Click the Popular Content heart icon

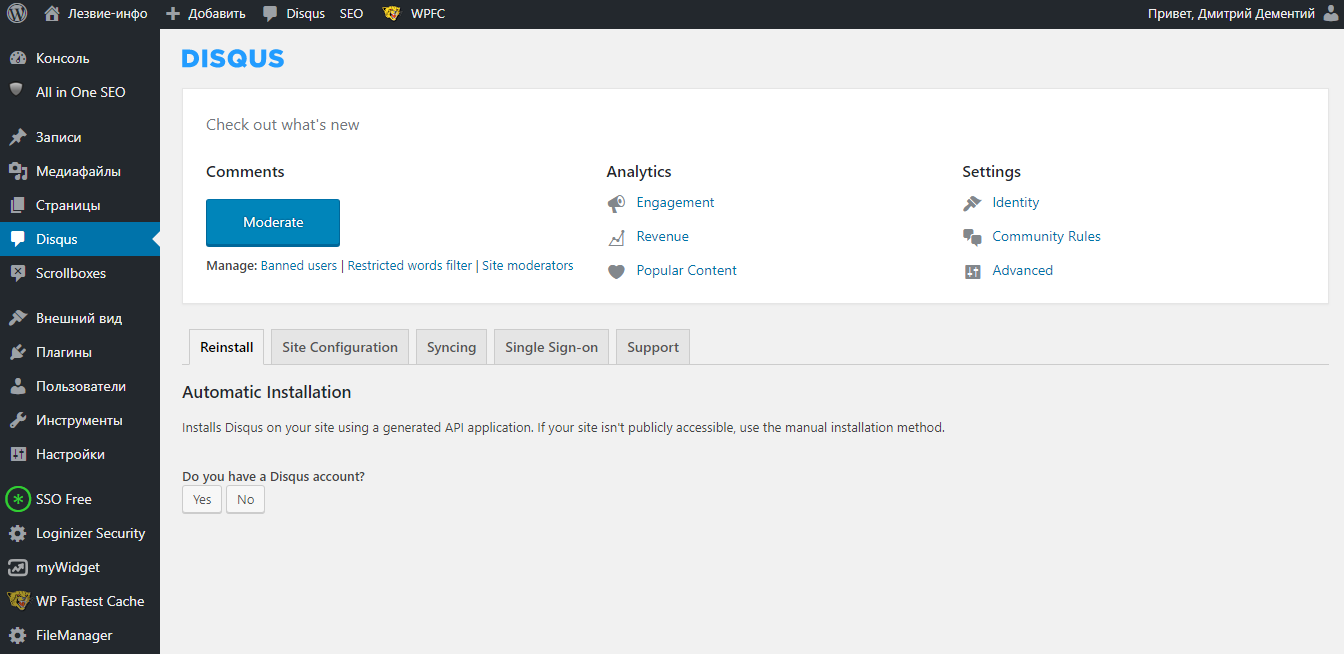[x=617, y=271]
